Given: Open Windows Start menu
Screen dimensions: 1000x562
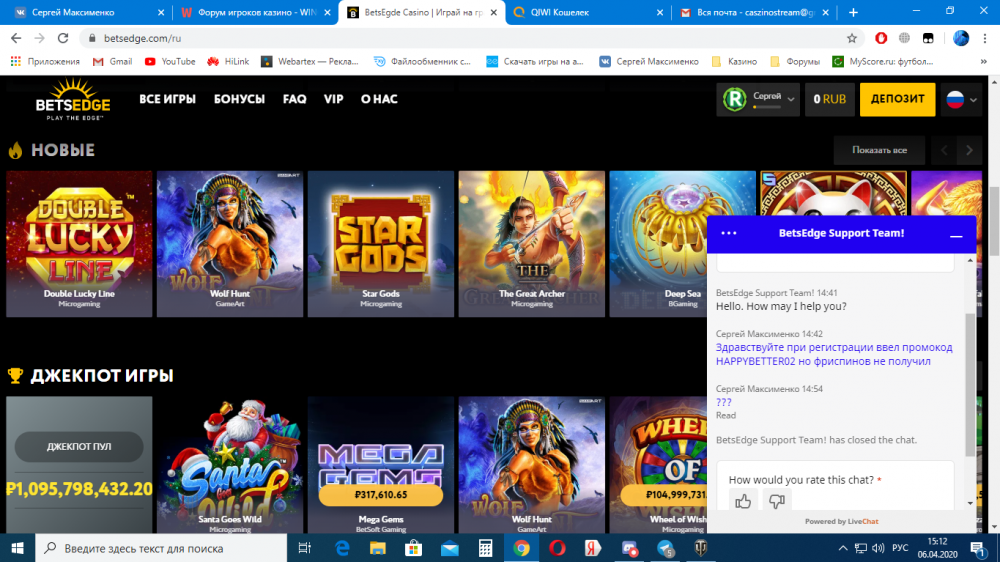Looking at the screenshot, I should [x=17, y=548].
